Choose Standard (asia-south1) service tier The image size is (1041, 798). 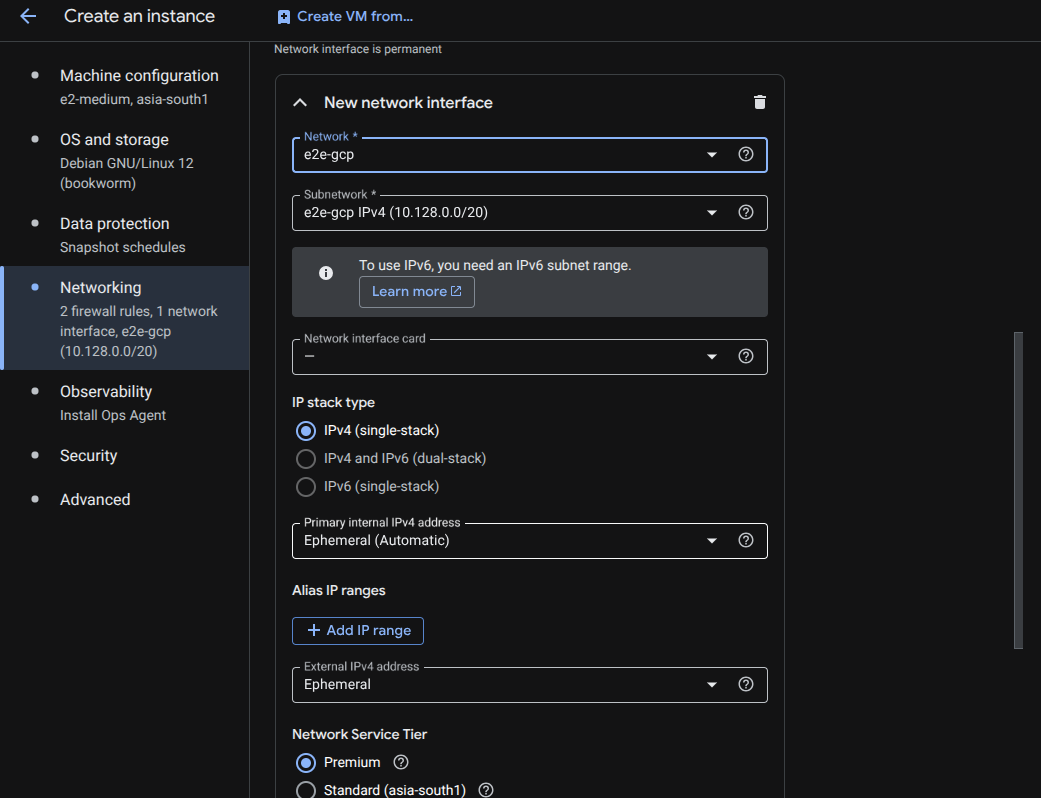pos(305,790)
